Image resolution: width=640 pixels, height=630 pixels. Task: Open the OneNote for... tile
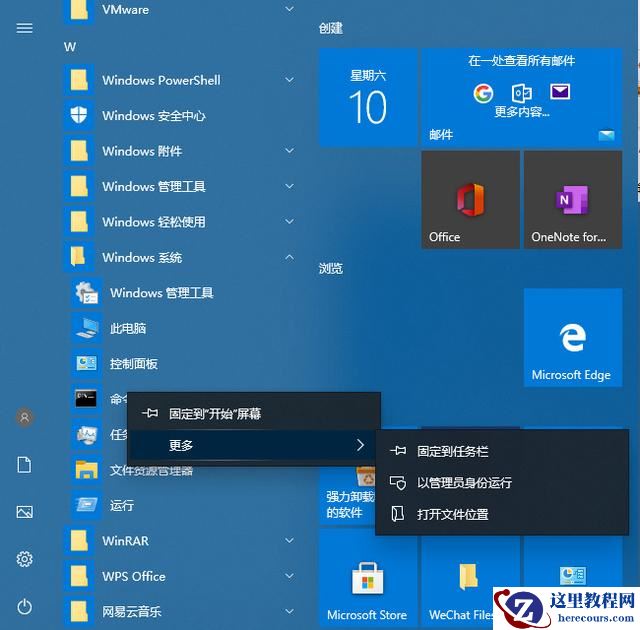pos(573,200)
